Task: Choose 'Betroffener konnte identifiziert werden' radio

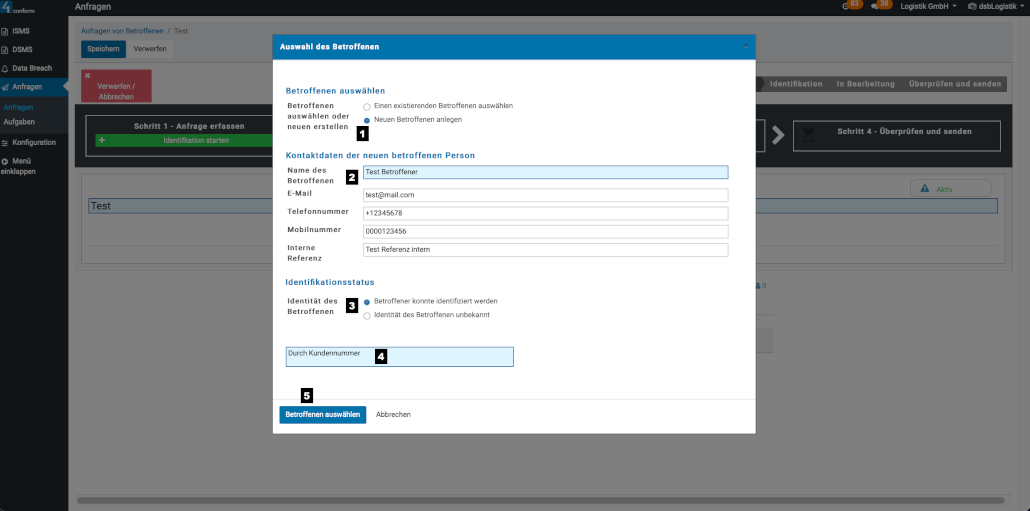Action: [x=367, y=301]
